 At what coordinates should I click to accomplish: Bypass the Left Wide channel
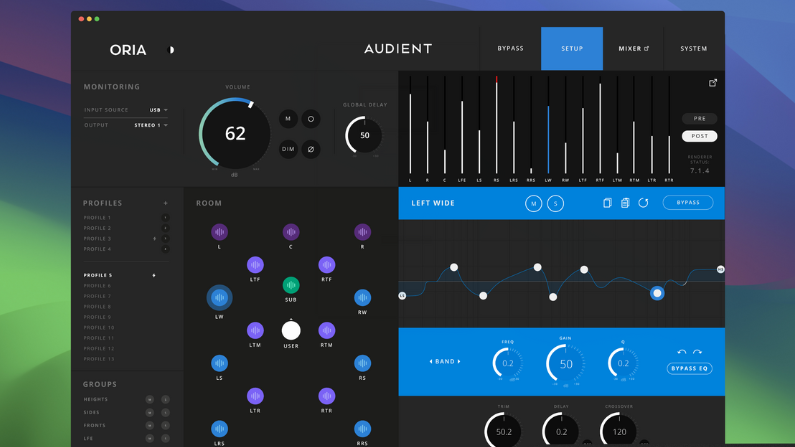pyautogui.click(x=688, y=203)
